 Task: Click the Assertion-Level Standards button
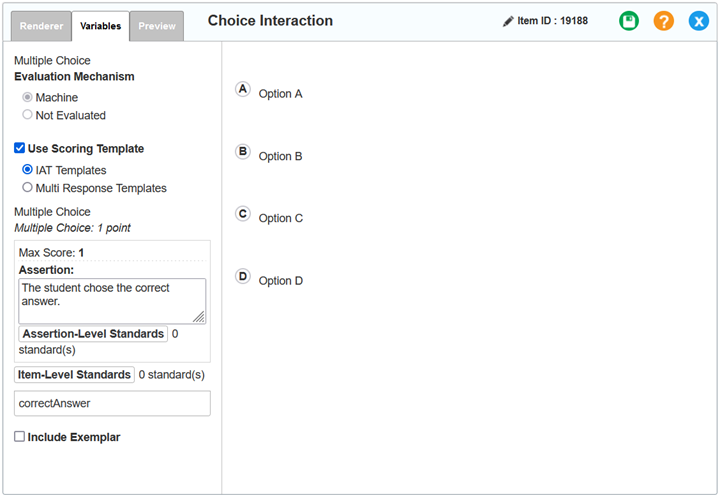(93, 334)
